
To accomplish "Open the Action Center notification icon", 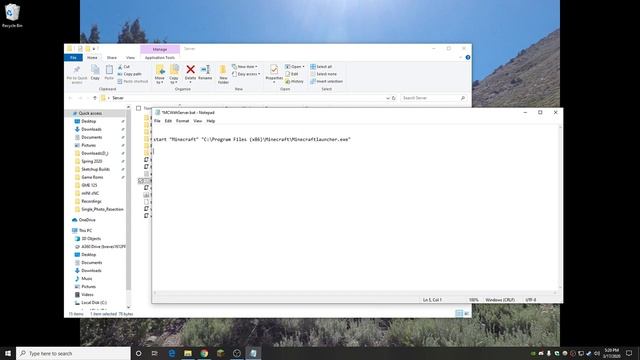I will 629,353.
